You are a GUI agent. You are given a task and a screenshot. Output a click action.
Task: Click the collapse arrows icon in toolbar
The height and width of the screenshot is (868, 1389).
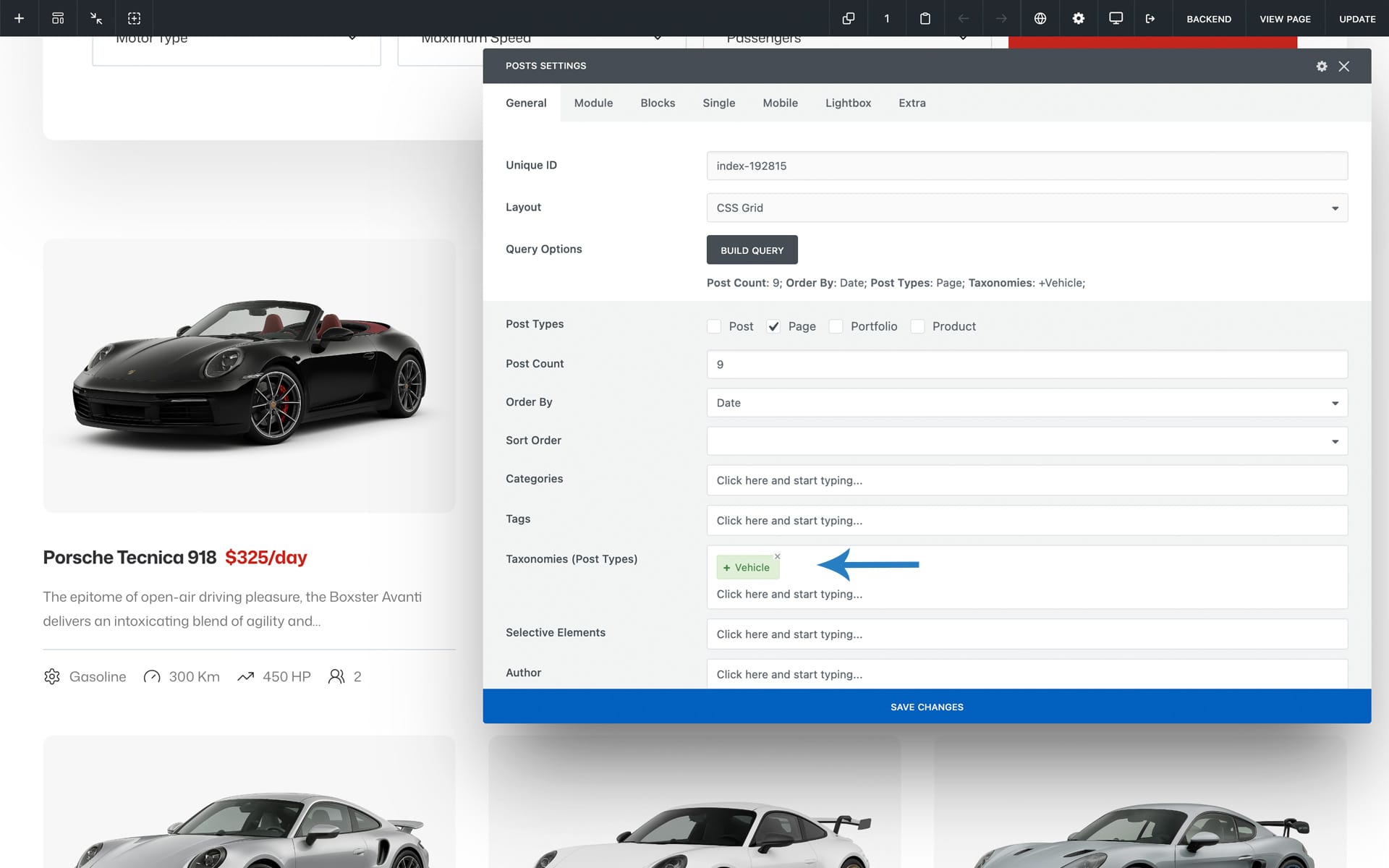96,18
